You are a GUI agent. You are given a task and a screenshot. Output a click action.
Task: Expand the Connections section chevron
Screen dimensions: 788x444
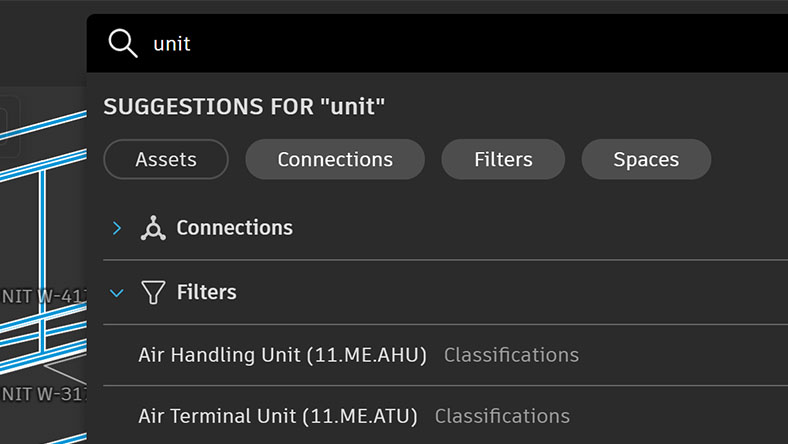(x=117, y=228)
